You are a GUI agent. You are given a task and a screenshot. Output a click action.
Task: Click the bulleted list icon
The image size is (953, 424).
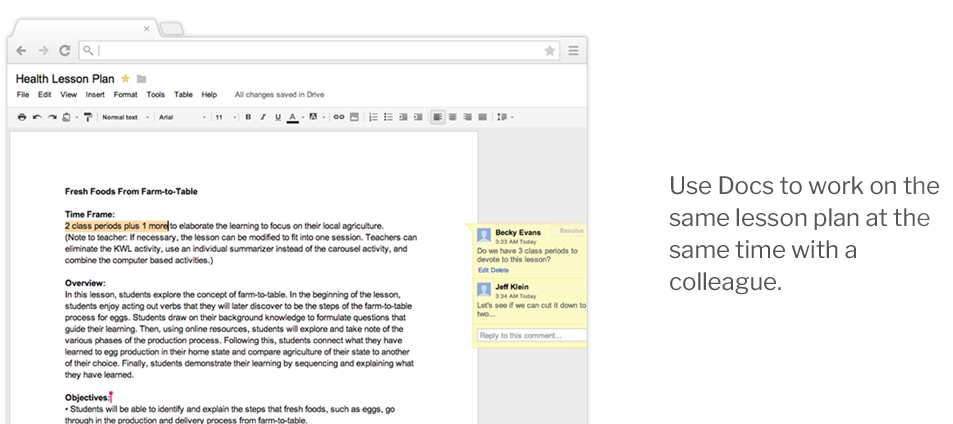[x=388, y=117]
